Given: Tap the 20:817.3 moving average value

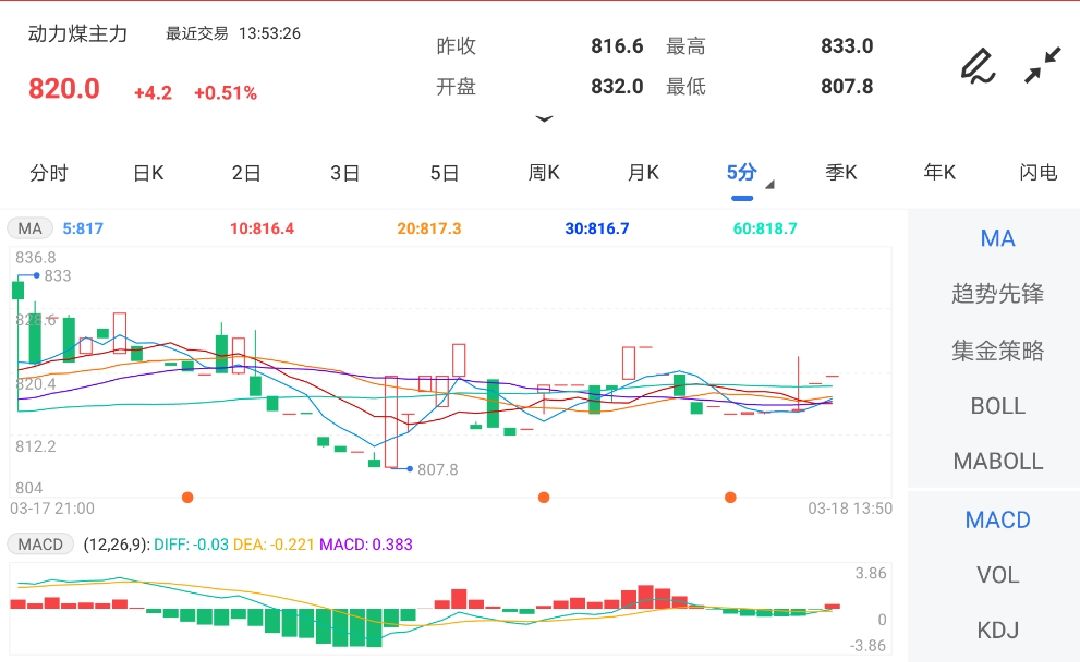Looking at the screenshot, I should [x=429, y=229].
